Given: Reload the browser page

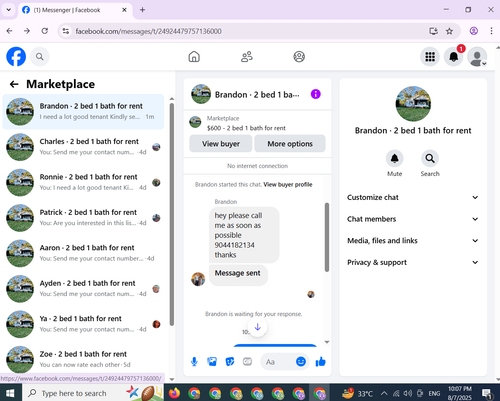Looking at the screenshot, I should point(44,31).
